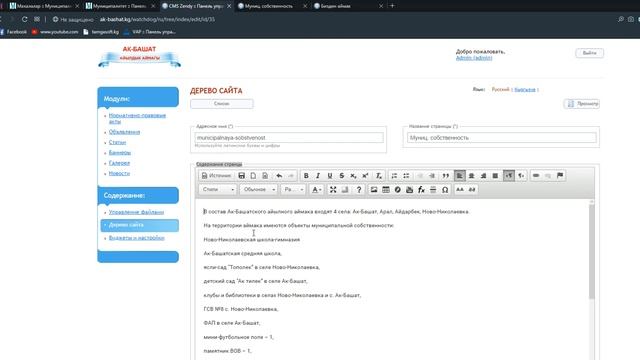Click the Insert Image icon
Viewport: 640px width, 360px height.
(x=374, y=190)
